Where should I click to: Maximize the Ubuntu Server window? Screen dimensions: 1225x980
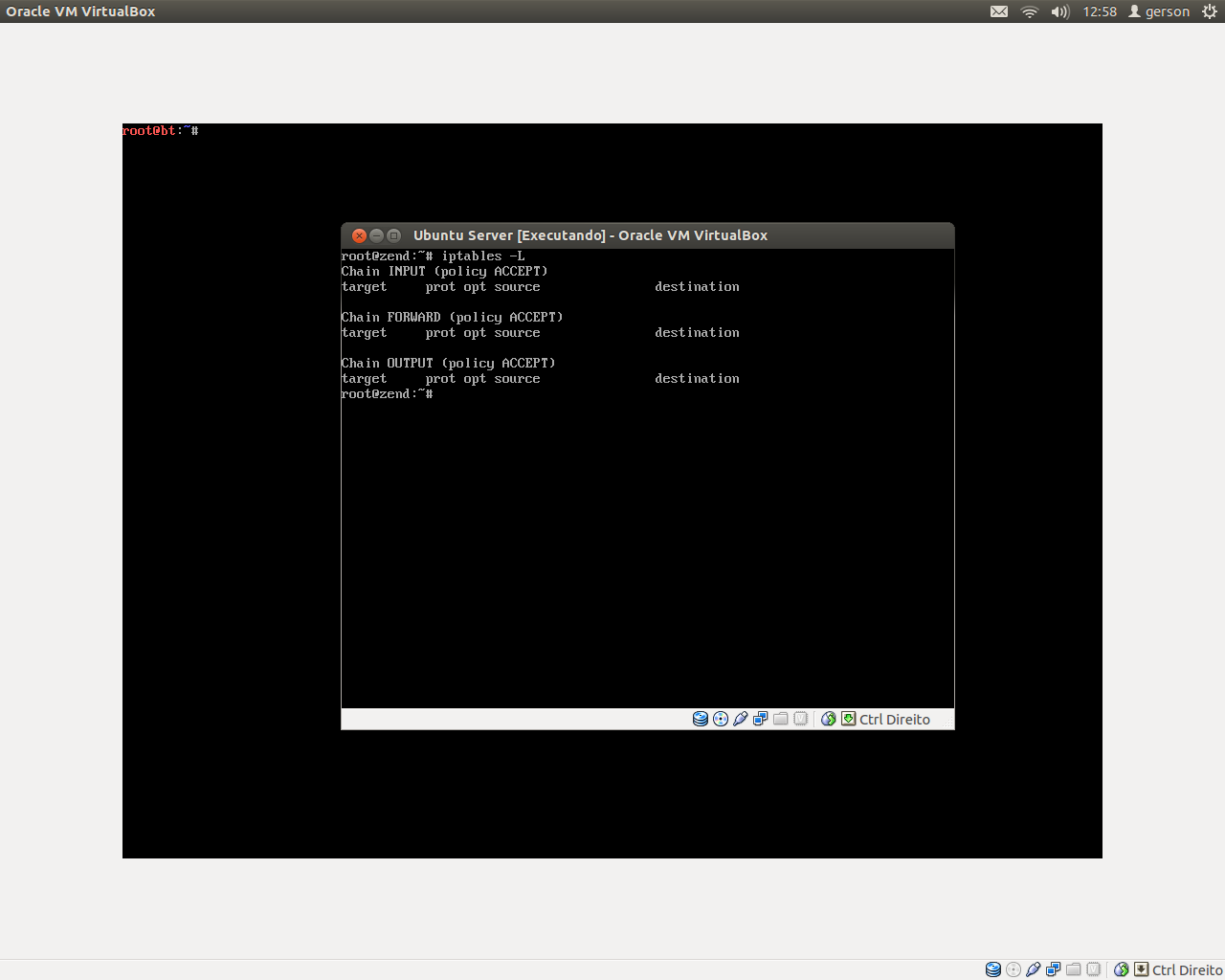coord(393,235)
